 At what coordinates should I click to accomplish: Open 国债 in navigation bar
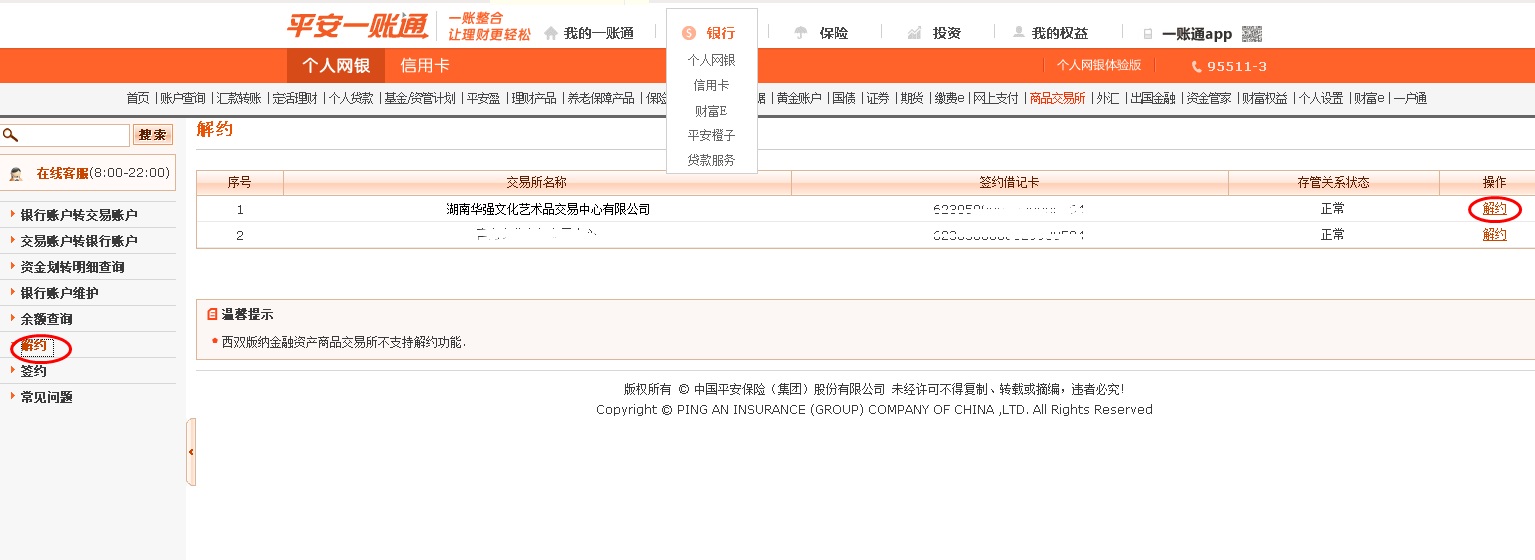(x=844, y=98)
